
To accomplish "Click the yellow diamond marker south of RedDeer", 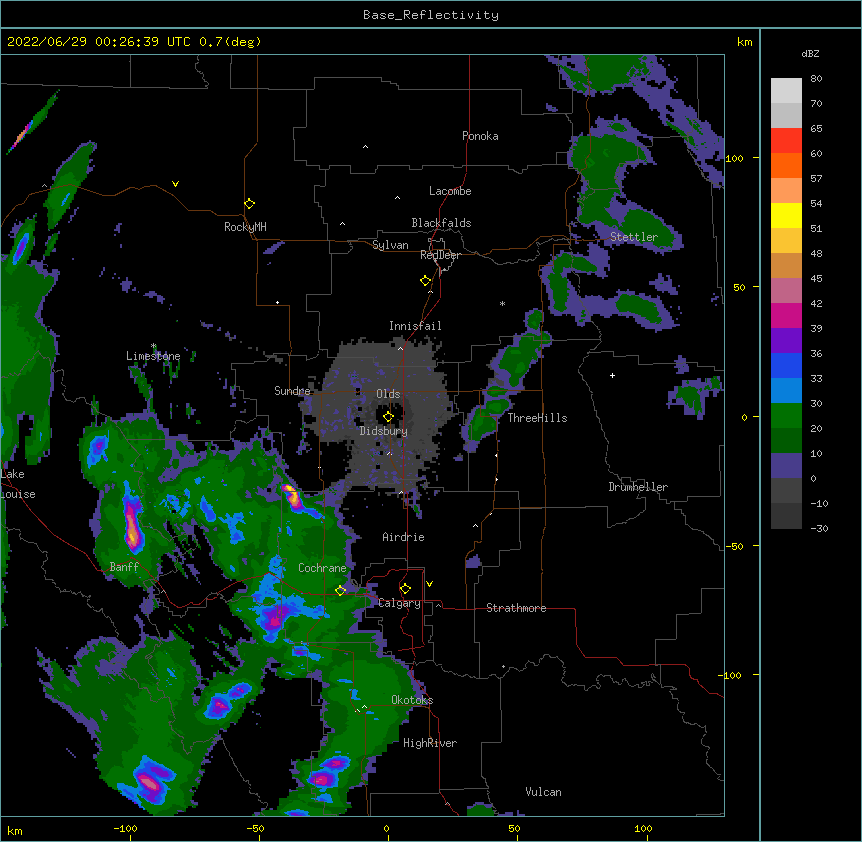I will point(425,281).
